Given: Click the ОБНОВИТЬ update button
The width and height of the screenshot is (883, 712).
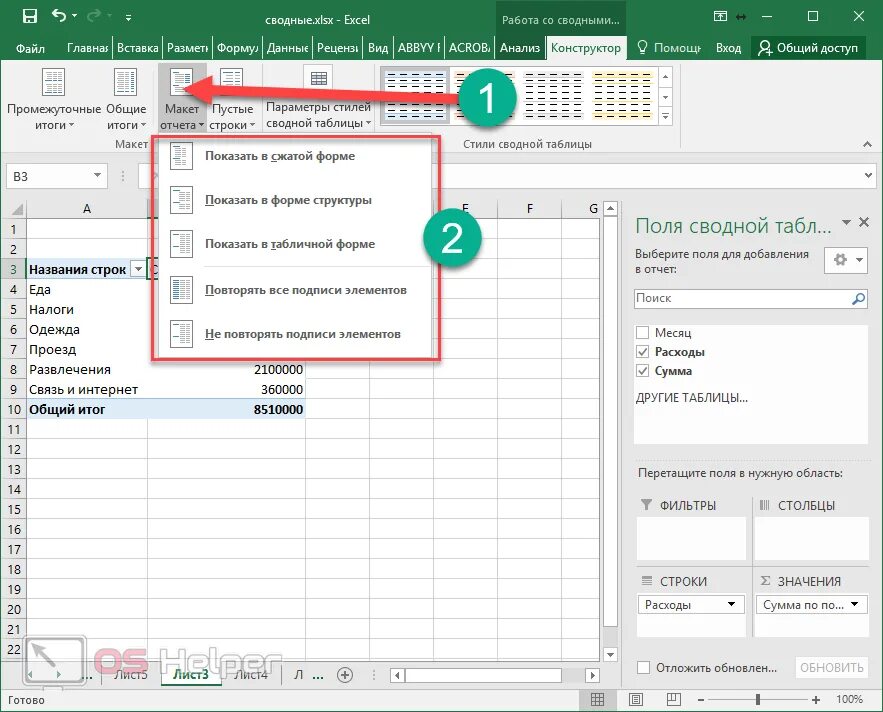Looking at the screenshot, I should pyautogui.click(x=832, y=668).
